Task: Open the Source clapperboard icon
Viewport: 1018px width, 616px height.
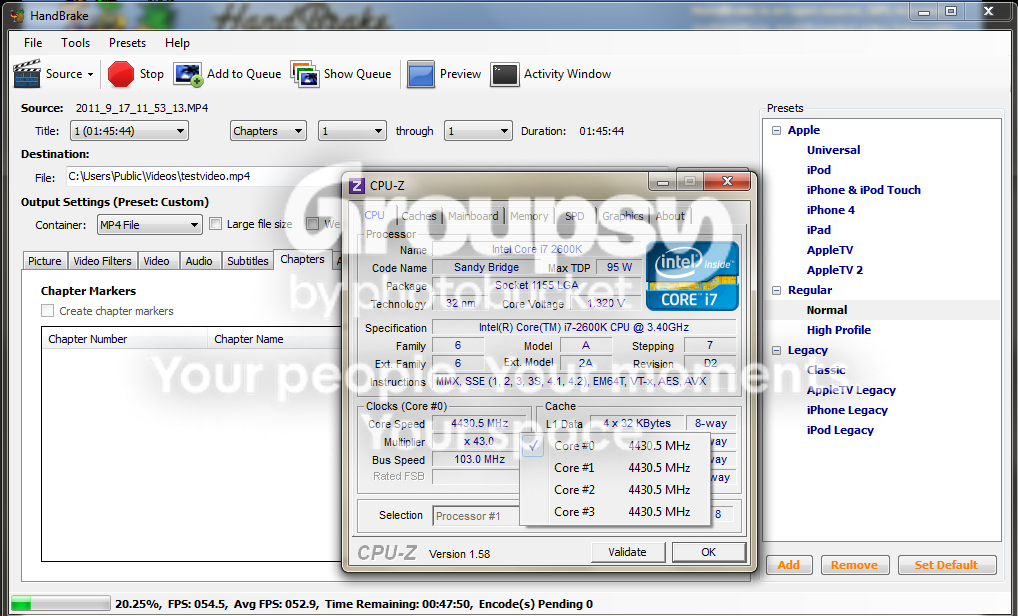Action: pyautogui.click(x=27, y=74)
